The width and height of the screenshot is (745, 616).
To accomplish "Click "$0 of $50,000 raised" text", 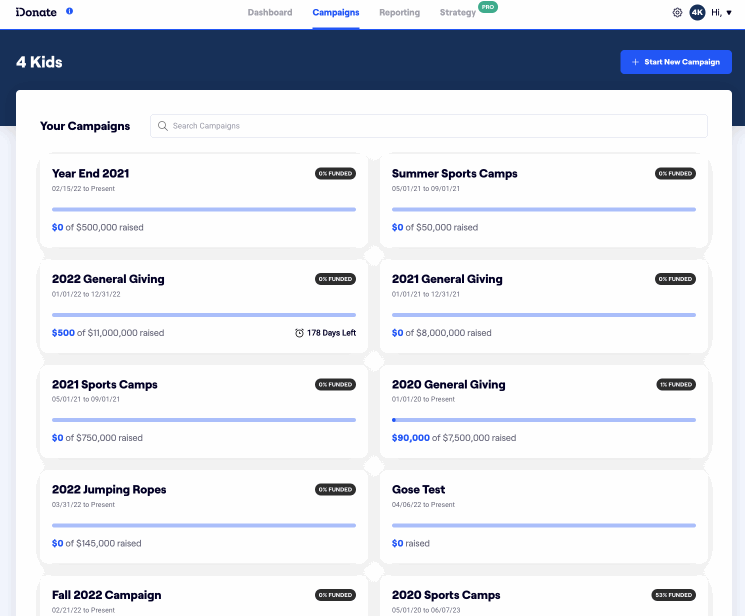I will tap(435, 228).
